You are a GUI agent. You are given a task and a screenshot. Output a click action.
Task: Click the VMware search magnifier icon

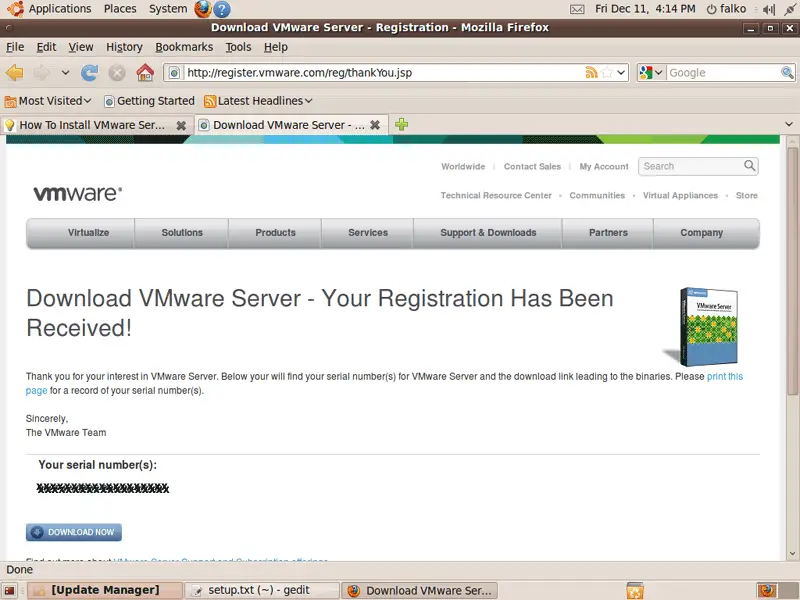(749, 165)
